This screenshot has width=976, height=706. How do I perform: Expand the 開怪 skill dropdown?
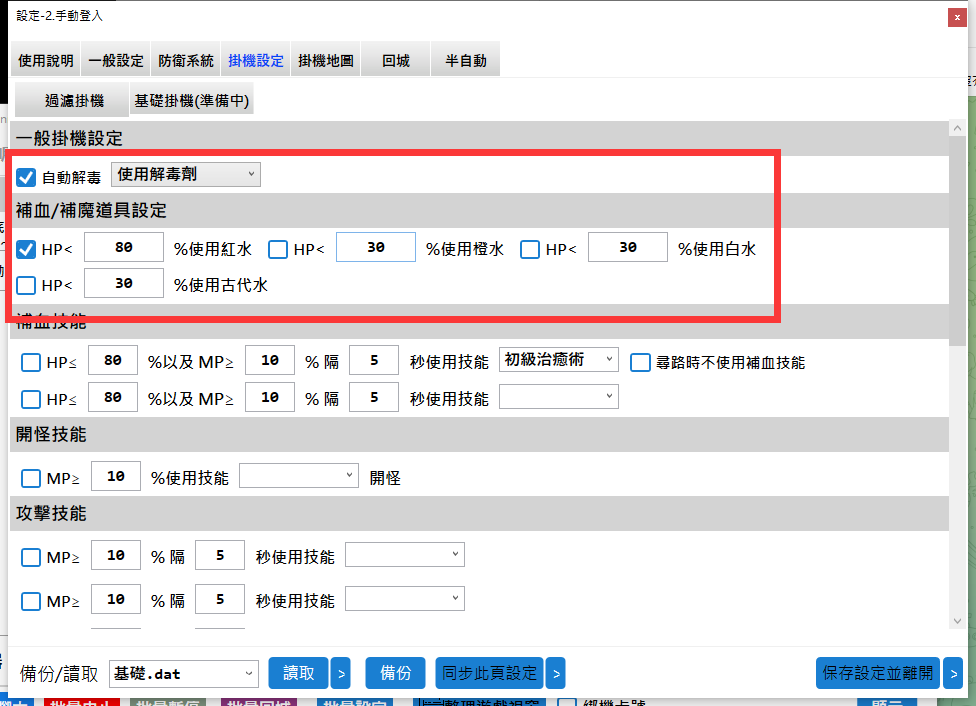click(298, 476)
